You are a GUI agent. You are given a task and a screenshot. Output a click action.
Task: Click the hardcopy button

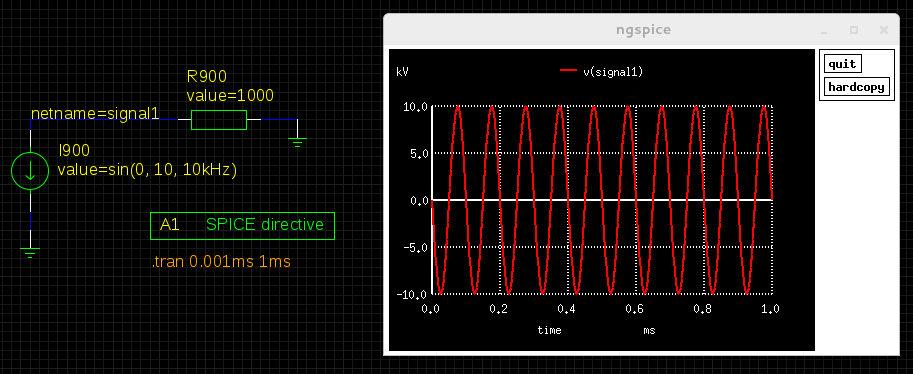pyautogui.click(x=857, y=87)
